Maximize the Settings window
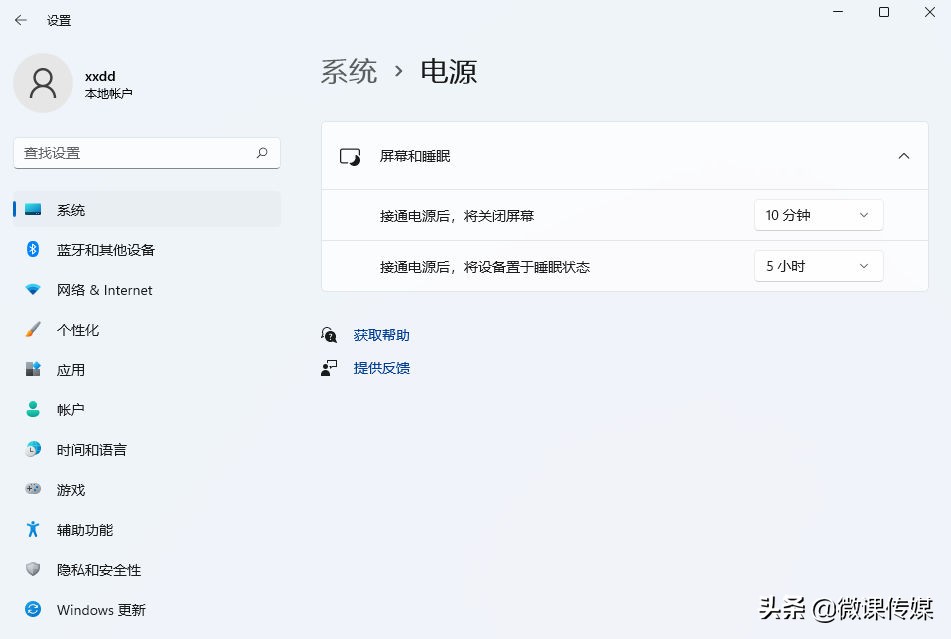Viewport: 951px width, 639px height. 884,12
